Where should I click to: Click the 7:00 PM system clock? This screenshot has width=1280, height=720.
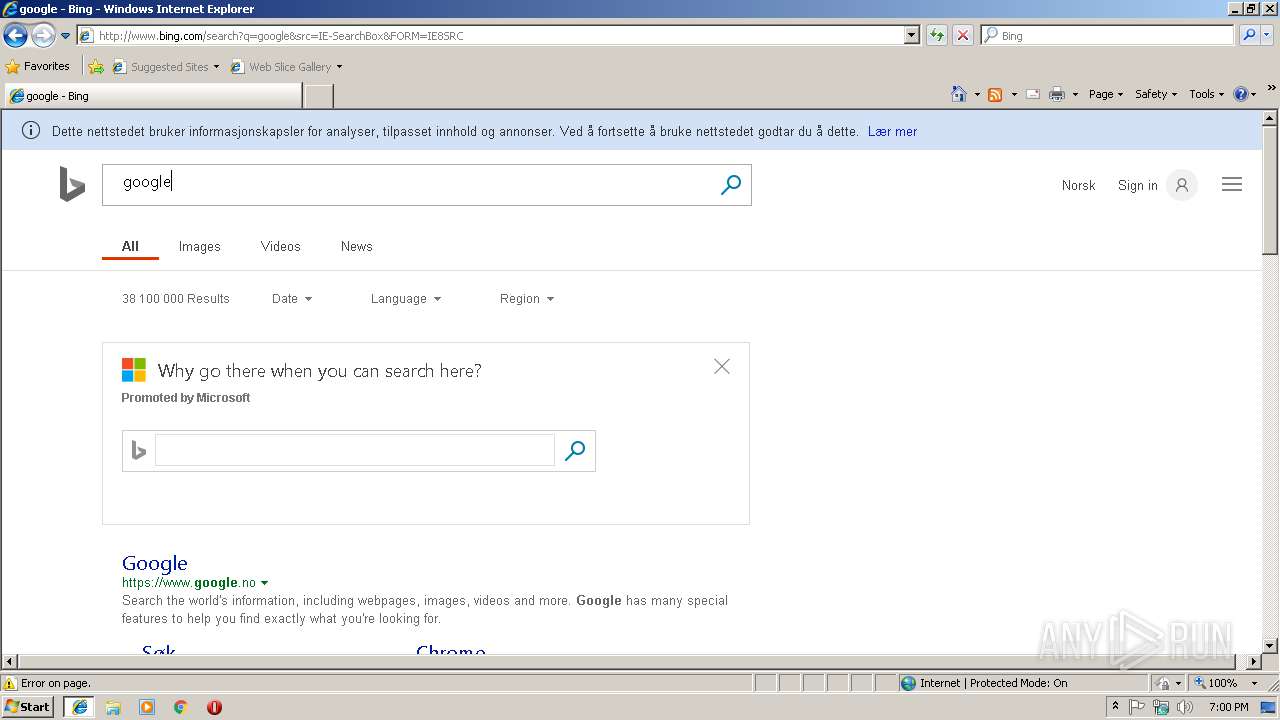click(x=1228, y=707)
